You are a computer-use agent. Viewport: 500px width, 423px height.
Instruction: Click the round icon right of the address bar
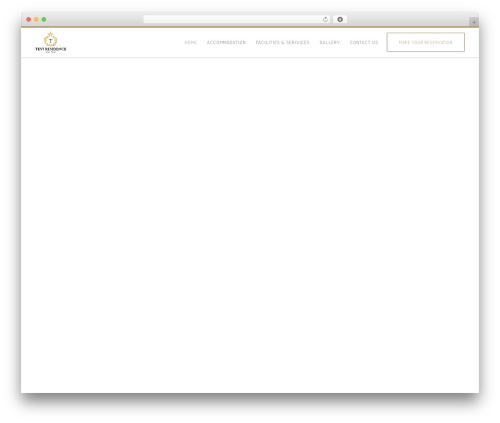click(x=340, y=19)
